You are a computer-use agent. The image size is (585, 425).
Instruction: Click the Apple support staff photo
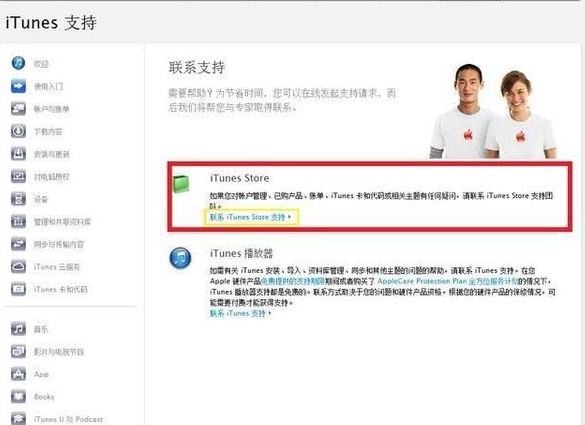click(x=493, y=111)
